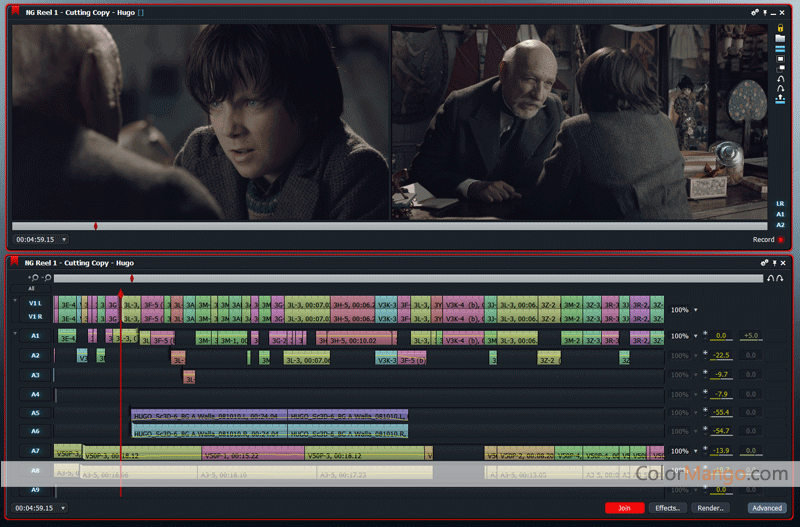Click the redo arrow in viewer sidebar
Viewport: 800px width, 527px height.
pos(780,89)
